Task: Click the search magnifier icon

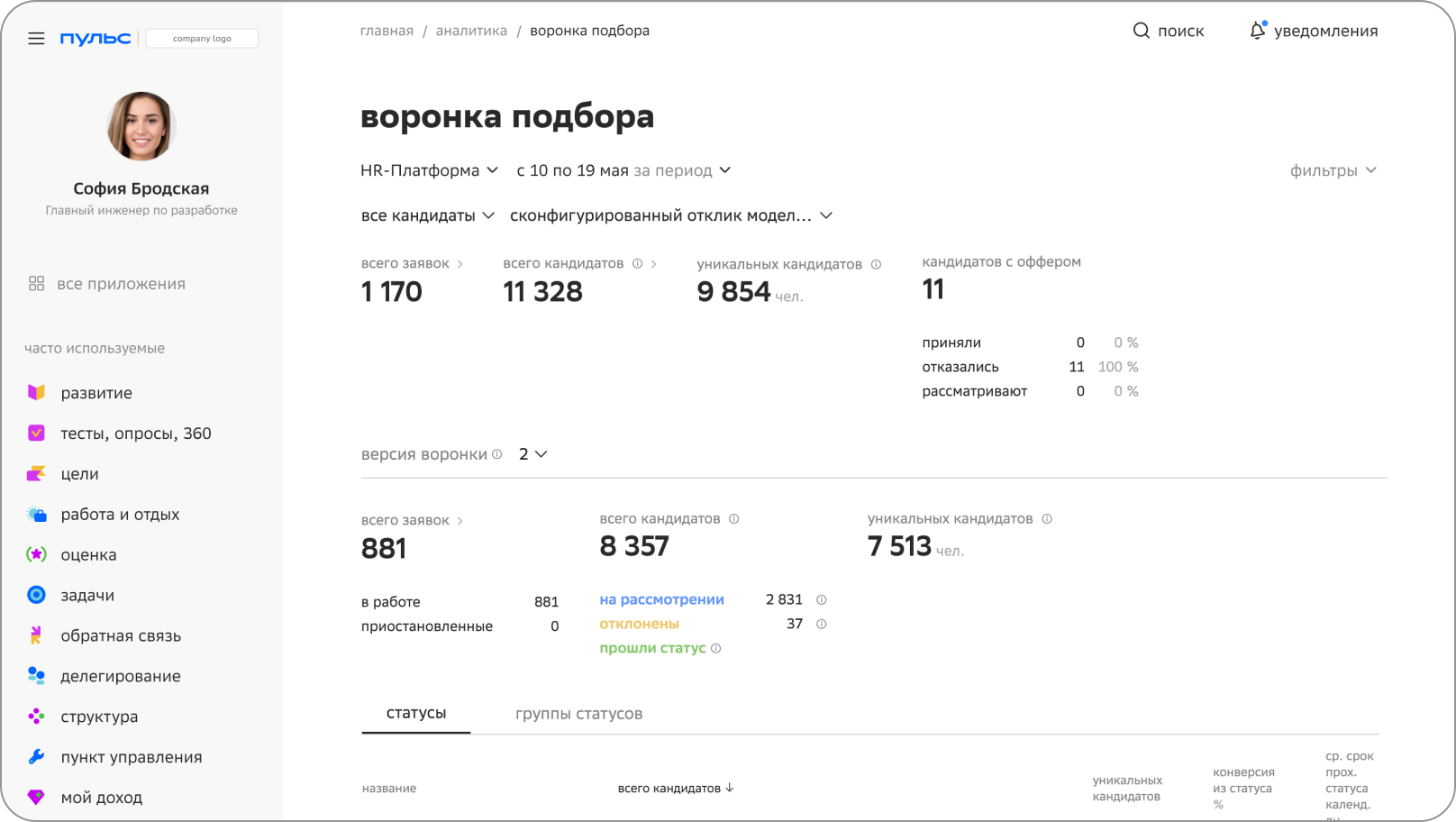Action: (1141, 31)
